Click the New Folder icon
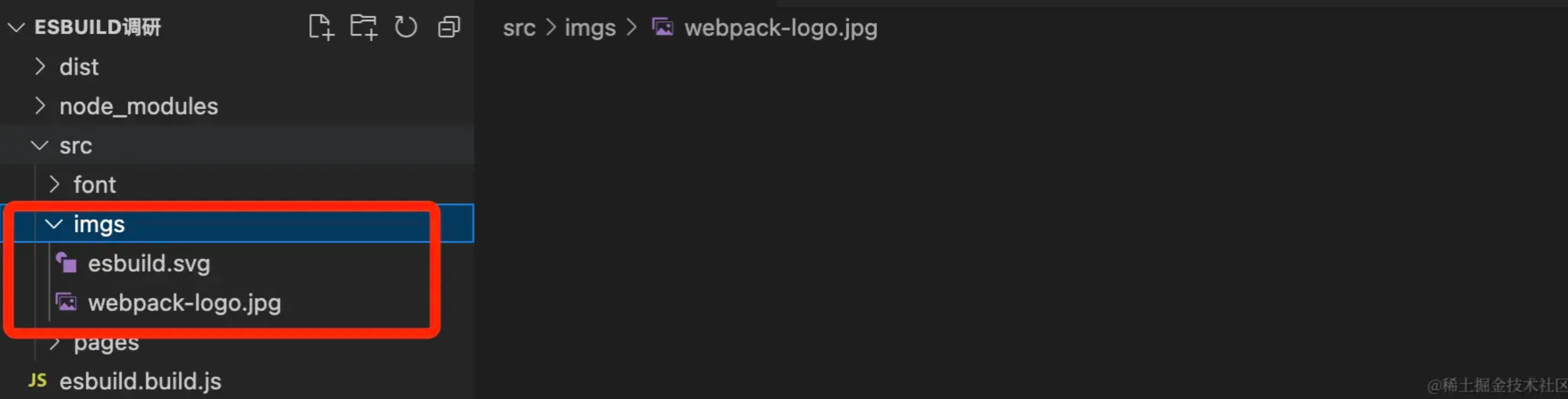 pos(364,27)
